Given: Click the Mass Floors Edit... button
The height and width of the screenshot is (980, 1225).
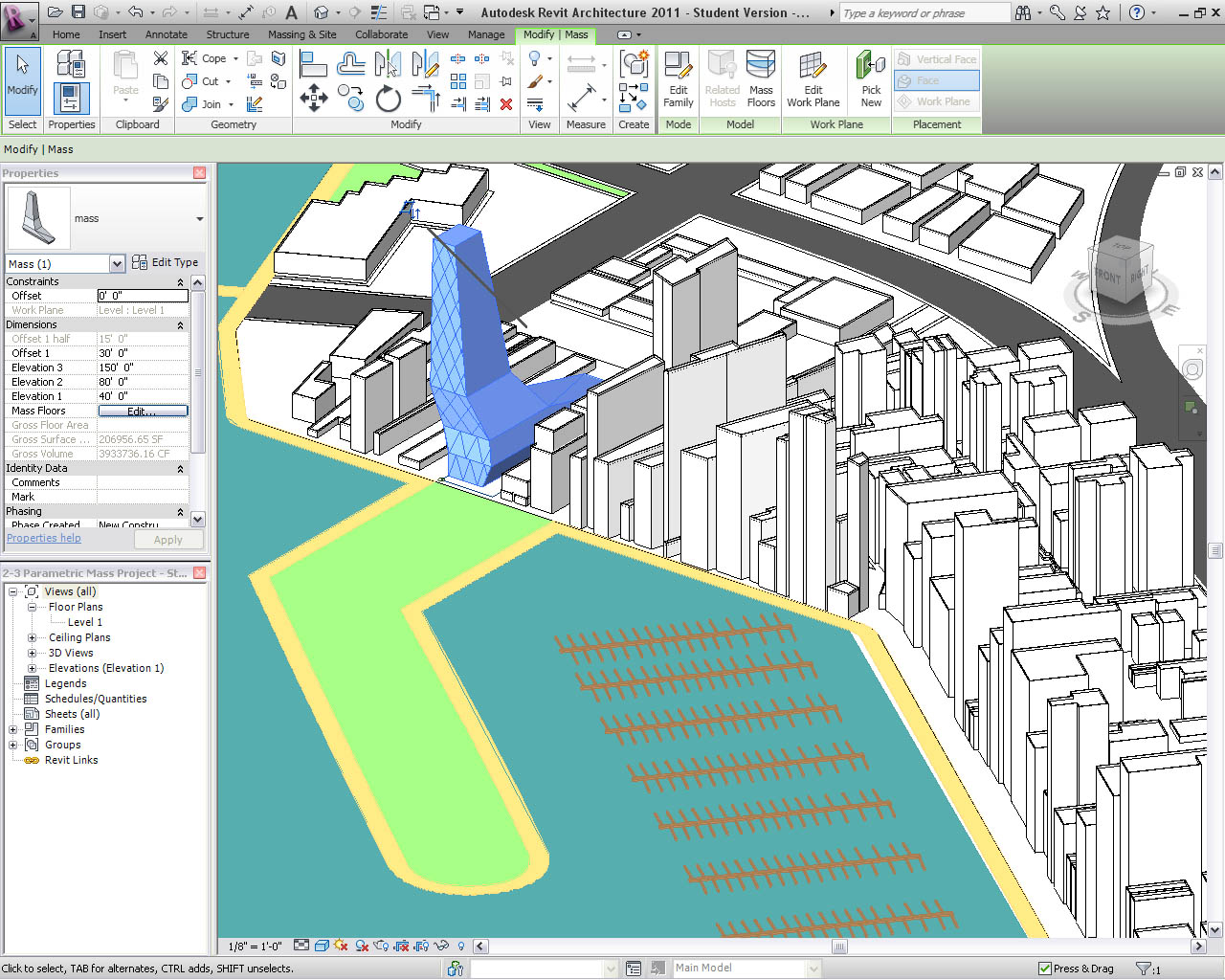Looking at the screenshot, I should [143, 412].
